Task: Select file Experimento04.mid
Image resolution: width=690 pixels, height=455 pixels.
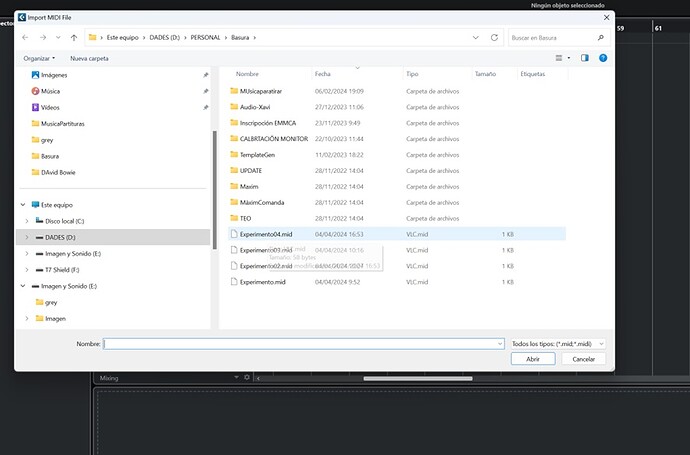Action: (x=397, y=234)
